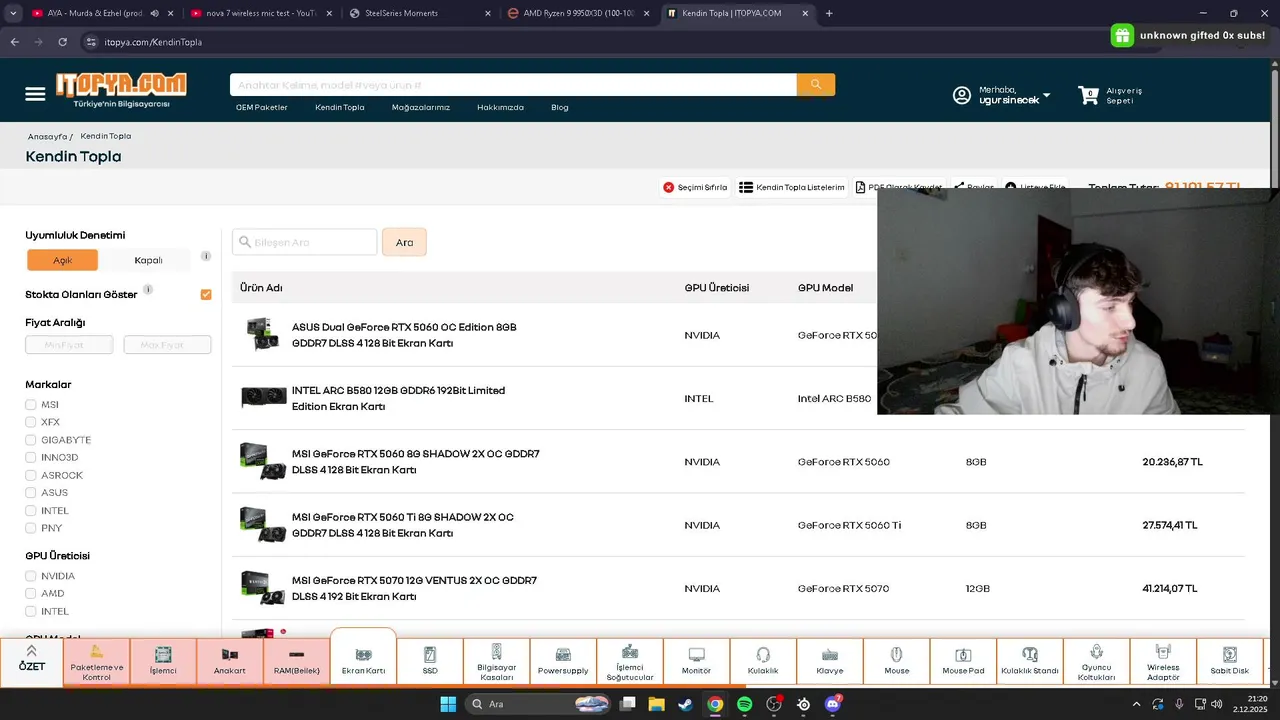The image size is (1280, 720).
Task: Select the RAM(Bellek) category icon
Action: click(x=296, y=654)
